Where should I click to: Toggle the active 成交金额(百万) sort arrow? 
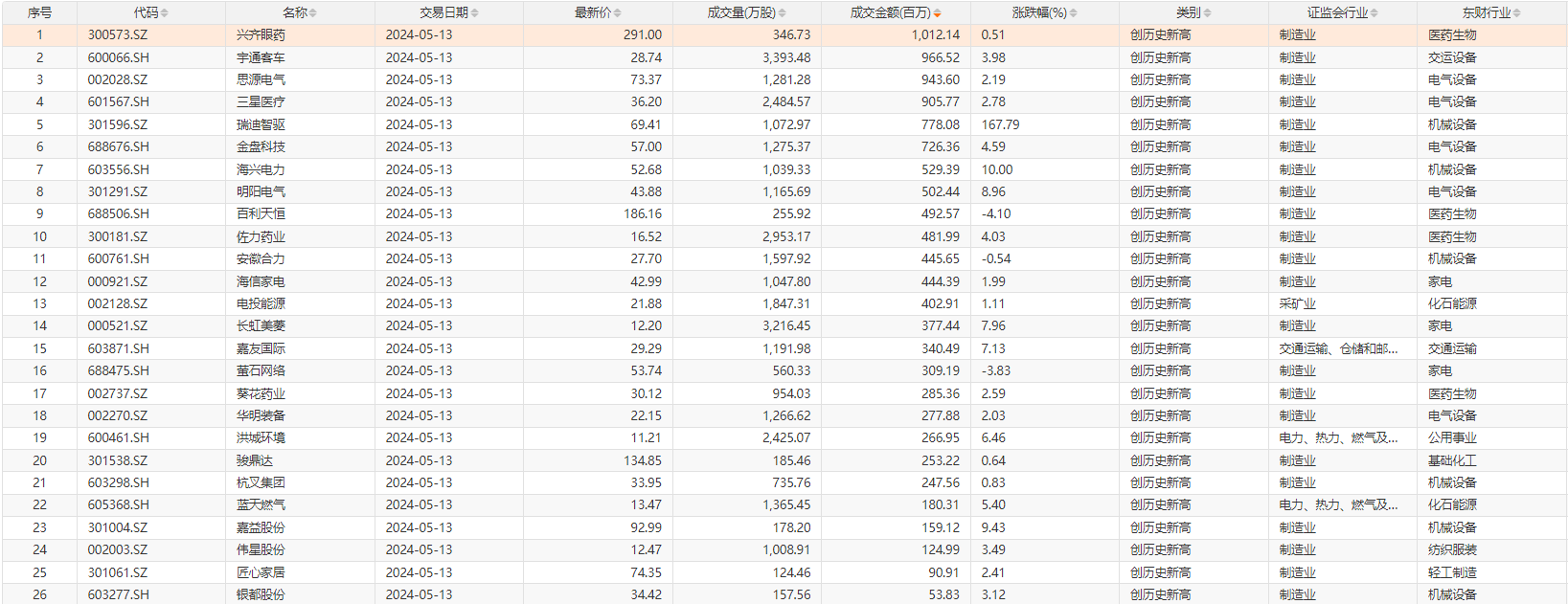937,13
